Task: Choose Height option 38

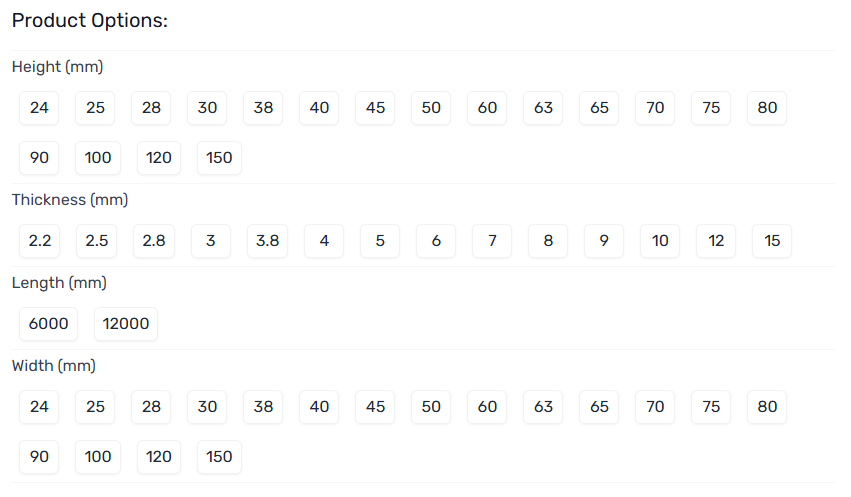Action: tap(263, 108)
